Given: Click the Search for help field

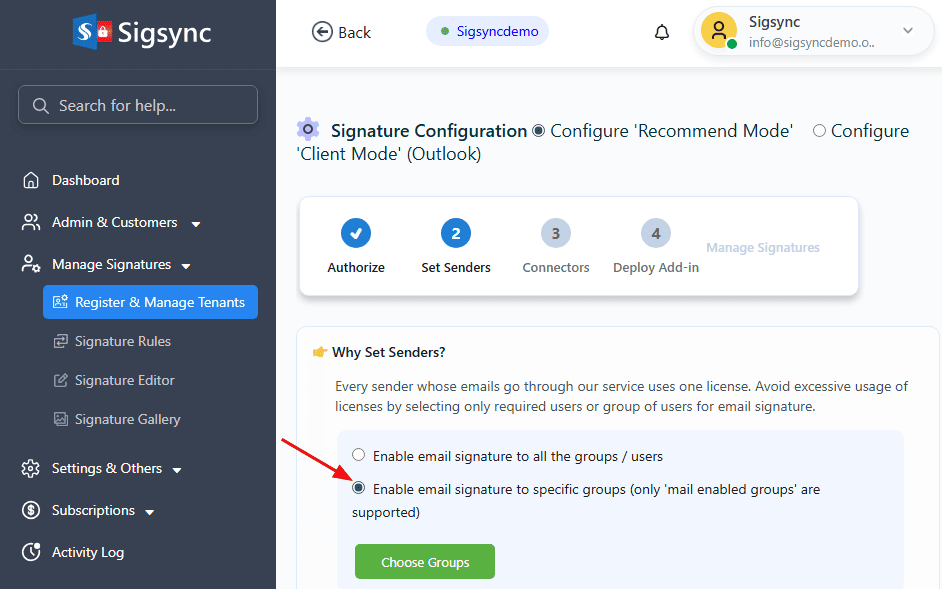Looking at the screenshot, I should pyautogui.click(x=138, y=105).
